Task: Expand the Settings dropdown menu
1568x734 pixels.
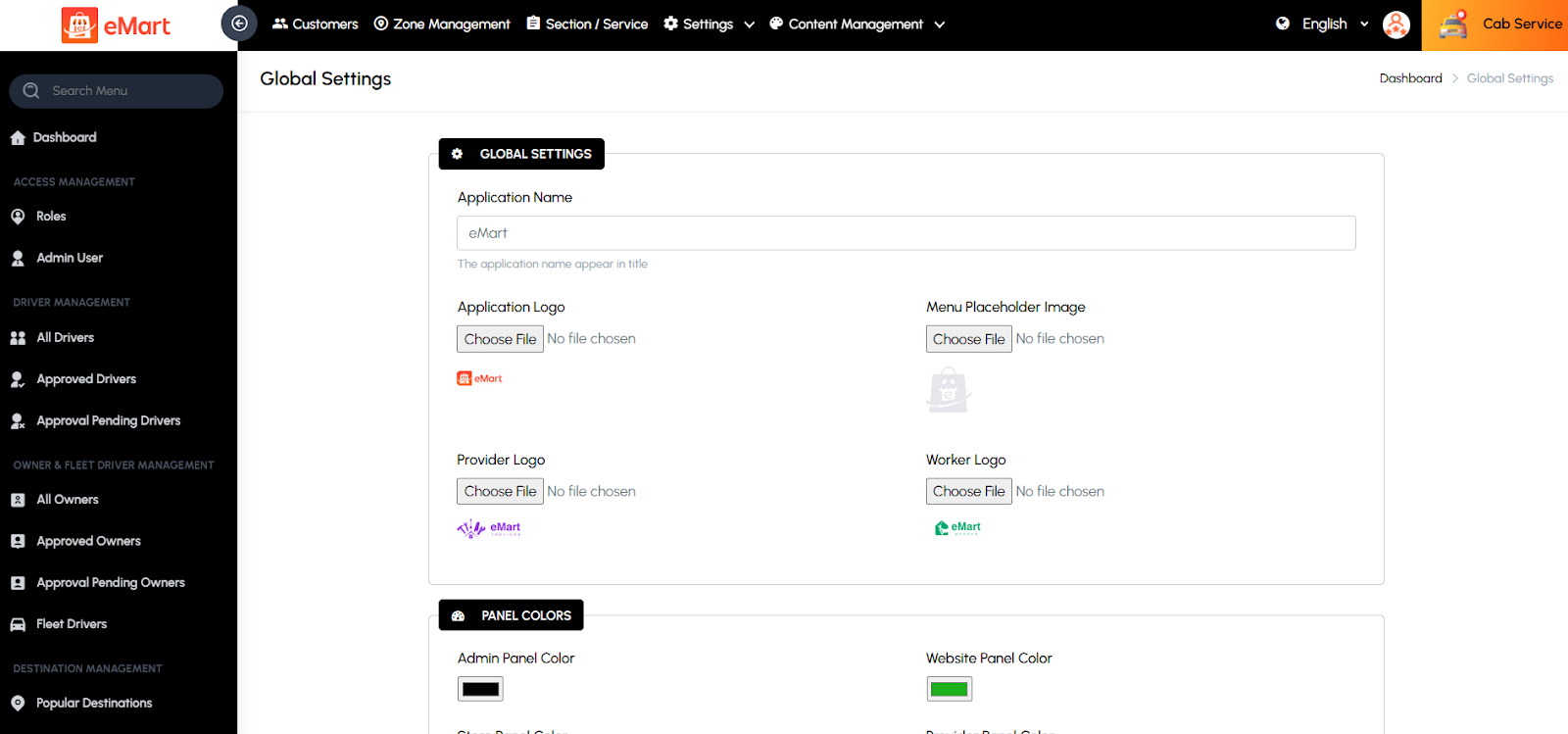Action: pyautogui.click(x=709, y=24)
